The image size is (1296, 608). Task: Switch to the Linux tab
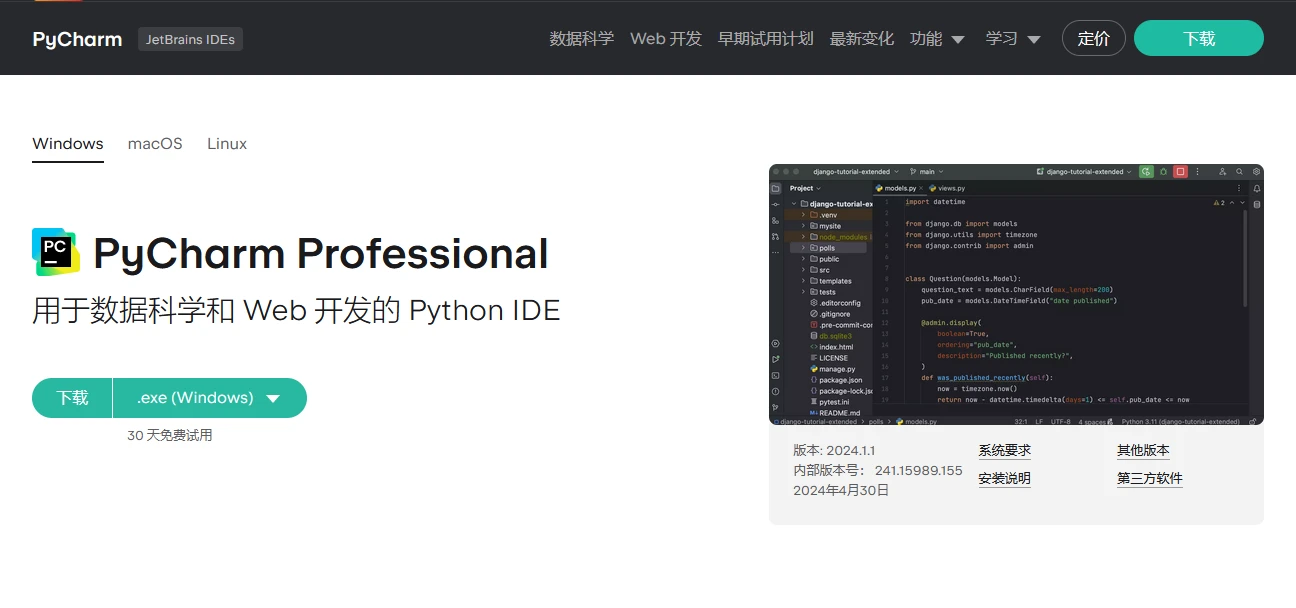coord(227,144)
